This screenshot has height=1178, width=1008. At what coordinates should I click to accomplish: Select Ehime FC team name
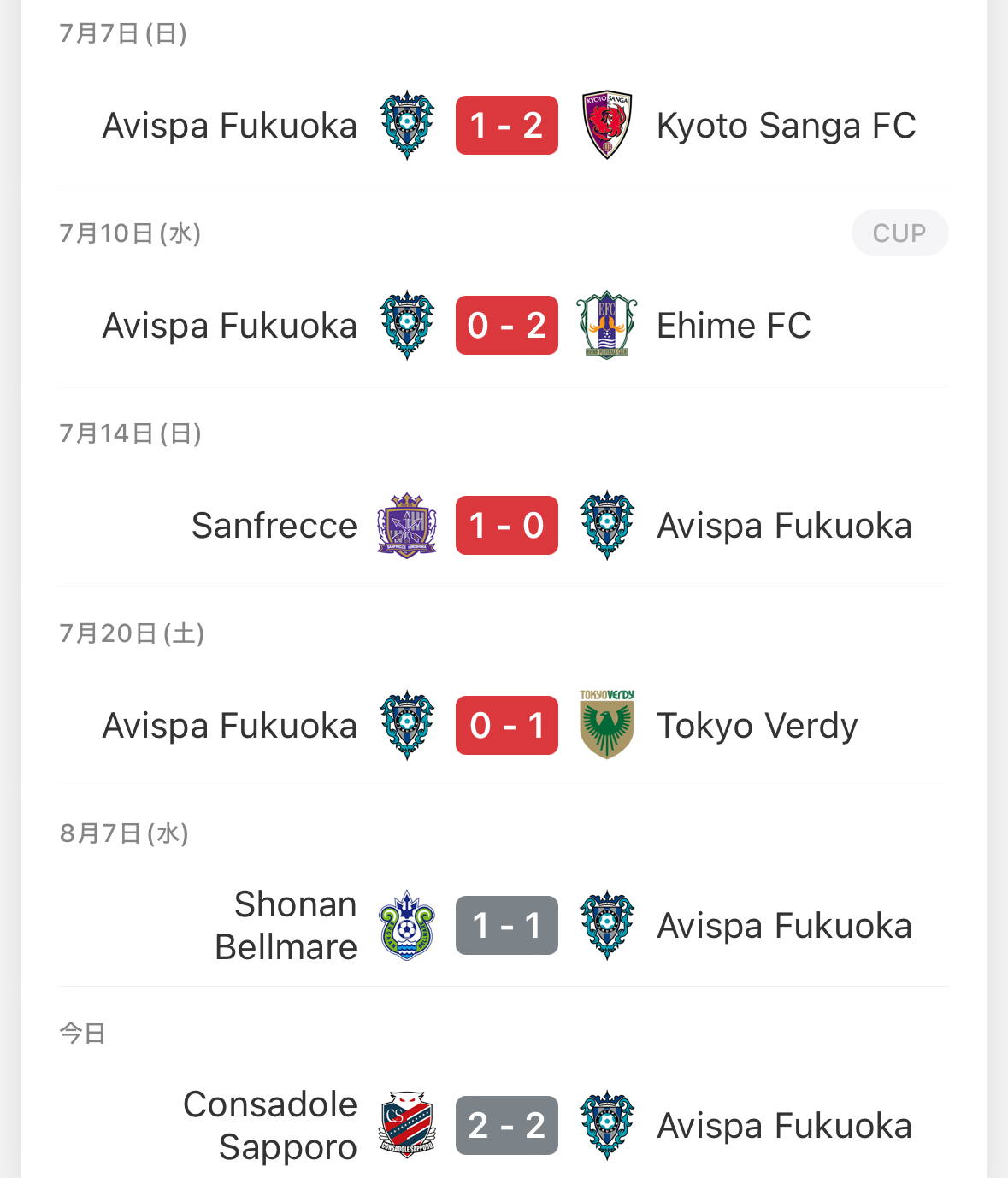tap(734, 326)
